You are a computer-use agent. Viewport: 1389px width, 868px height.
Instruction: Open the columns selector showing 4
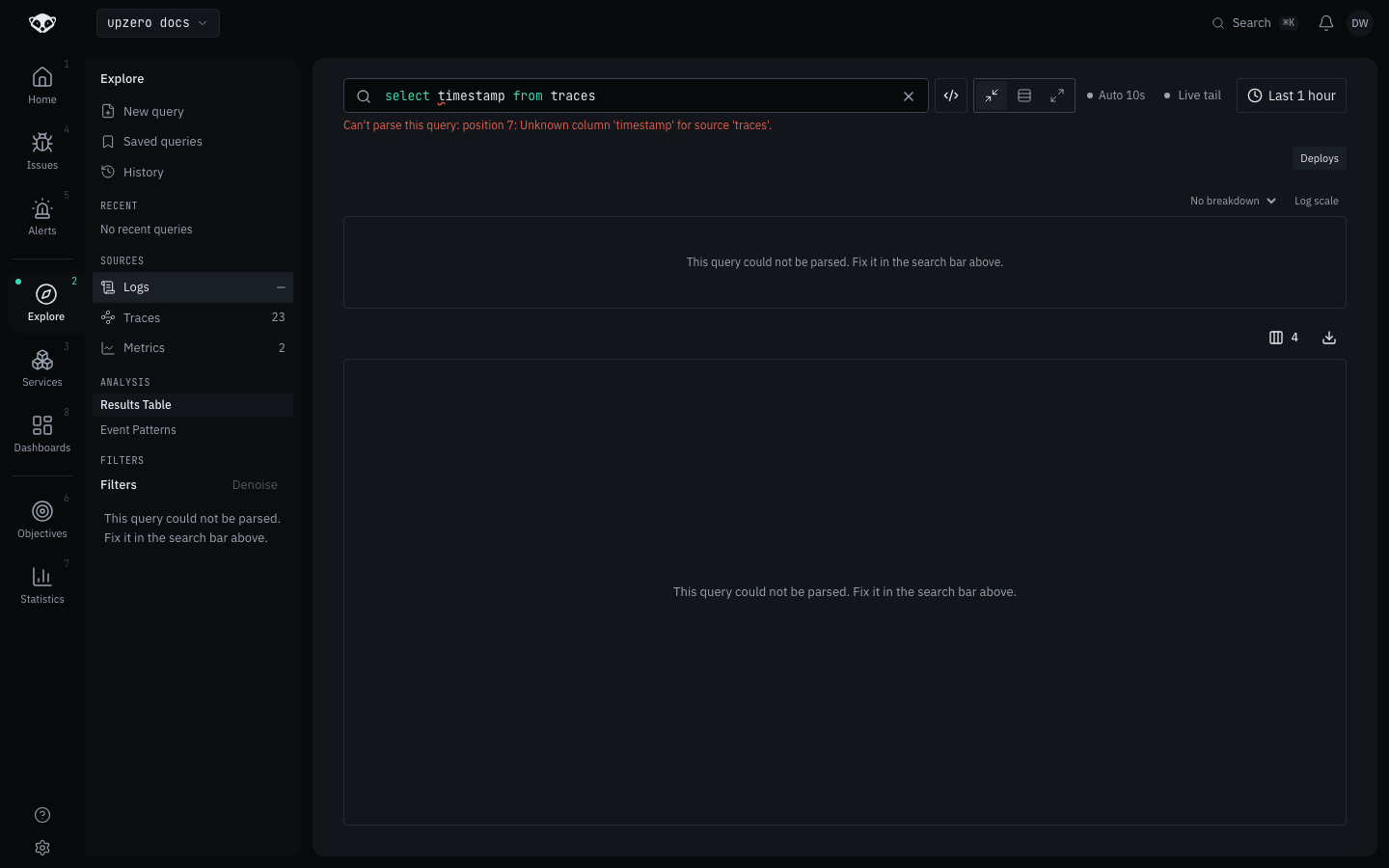1284,338
